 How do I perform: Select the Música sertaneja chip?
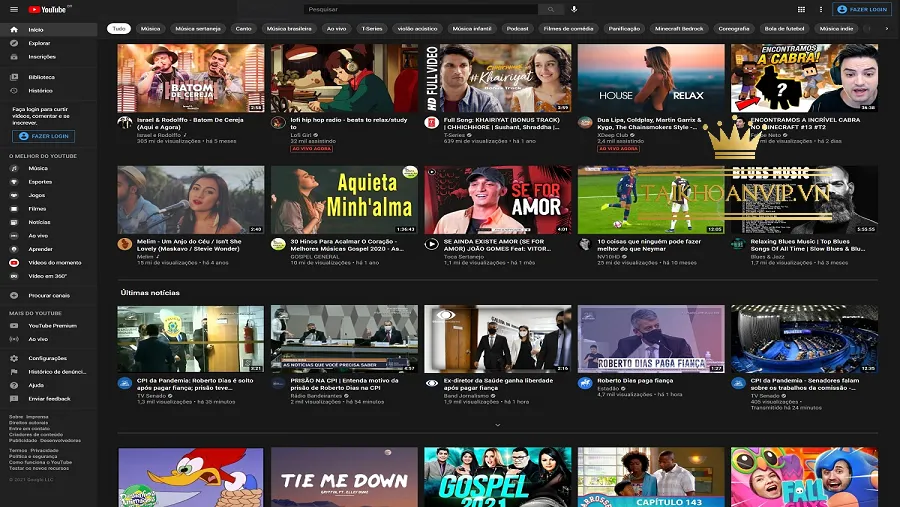(198, 28)
